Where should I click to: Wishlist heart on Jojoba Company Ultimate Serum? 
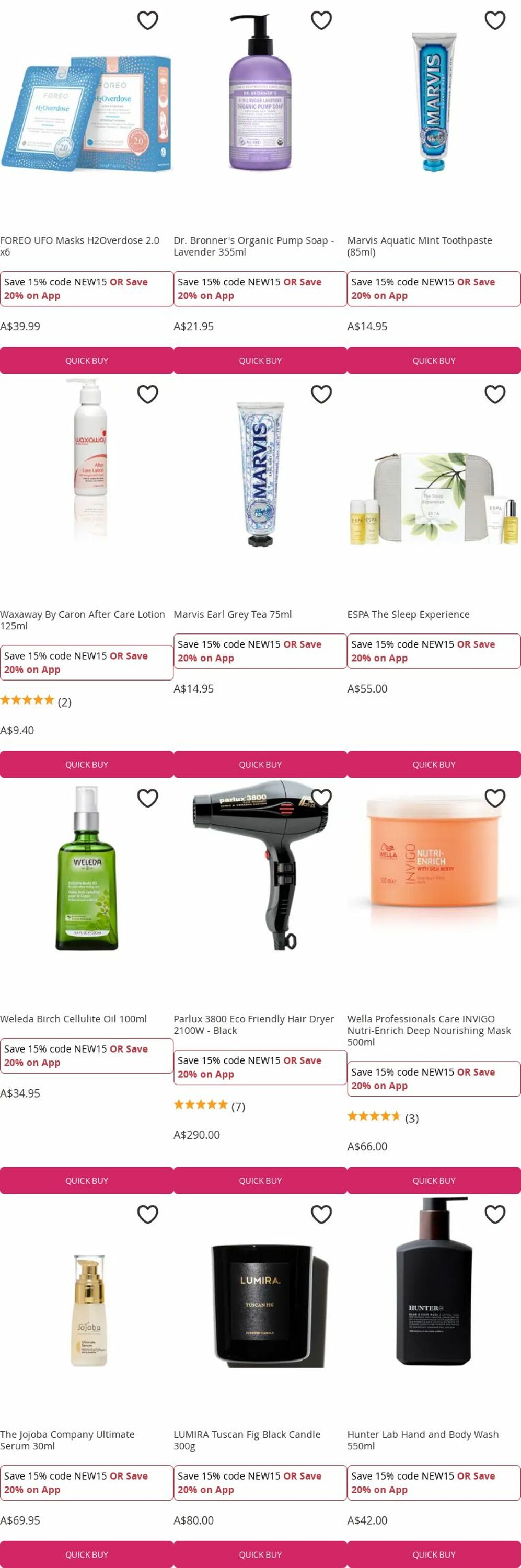148,1214
